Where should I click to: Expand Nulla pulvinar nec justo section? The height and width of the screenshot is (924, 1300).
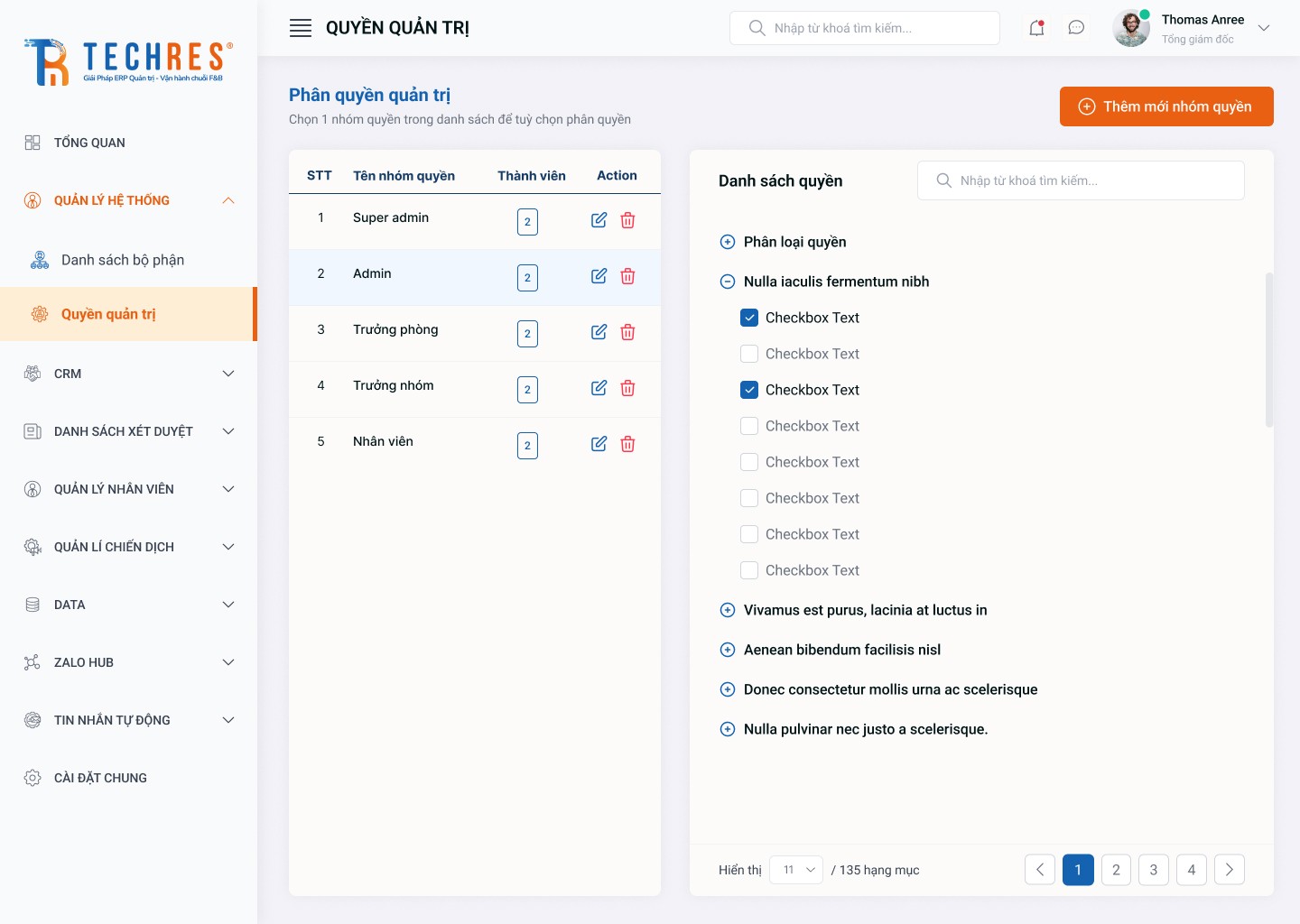pyautogui.click(x=728, y=729)
